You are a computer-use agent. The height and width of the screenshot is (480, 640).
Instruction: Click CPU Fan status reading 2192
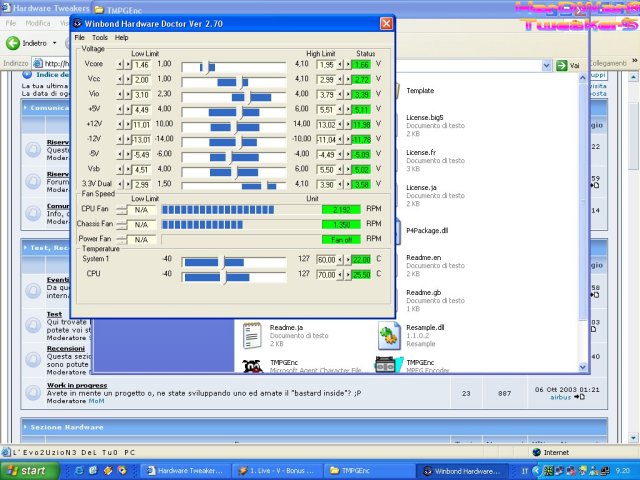click(x=341, y=210)
